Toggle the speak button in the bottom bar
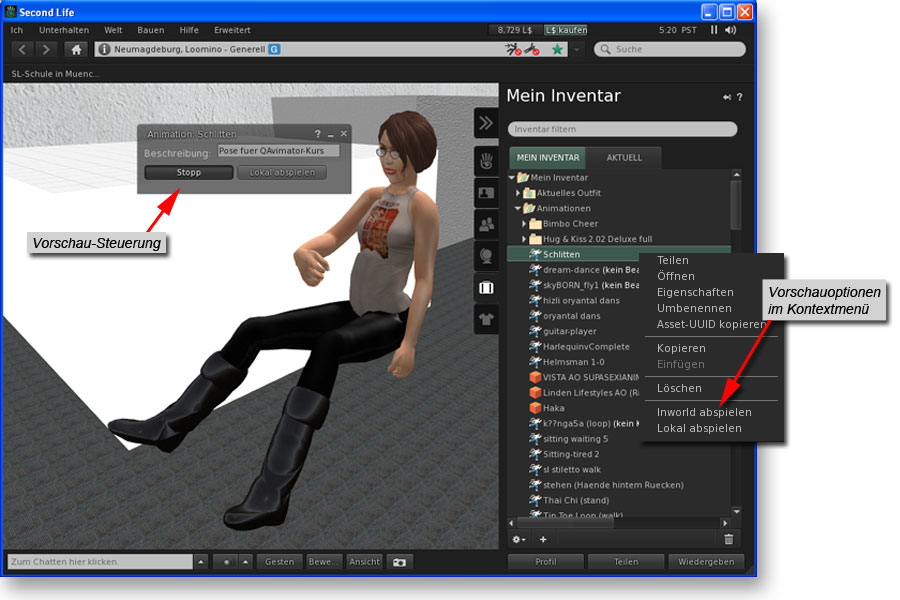Image resolution: width=900 pixels, height=600 pixels. click(x=228, y=562)
